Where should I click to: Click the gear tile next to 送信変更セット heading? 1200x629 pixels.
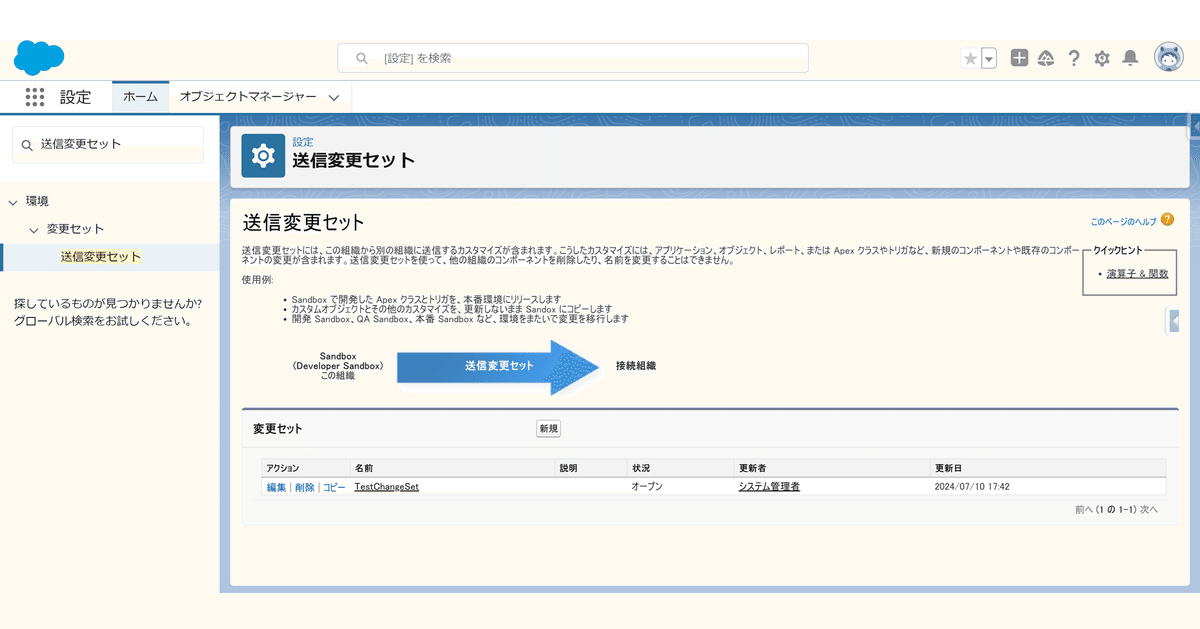coord(262,157)
